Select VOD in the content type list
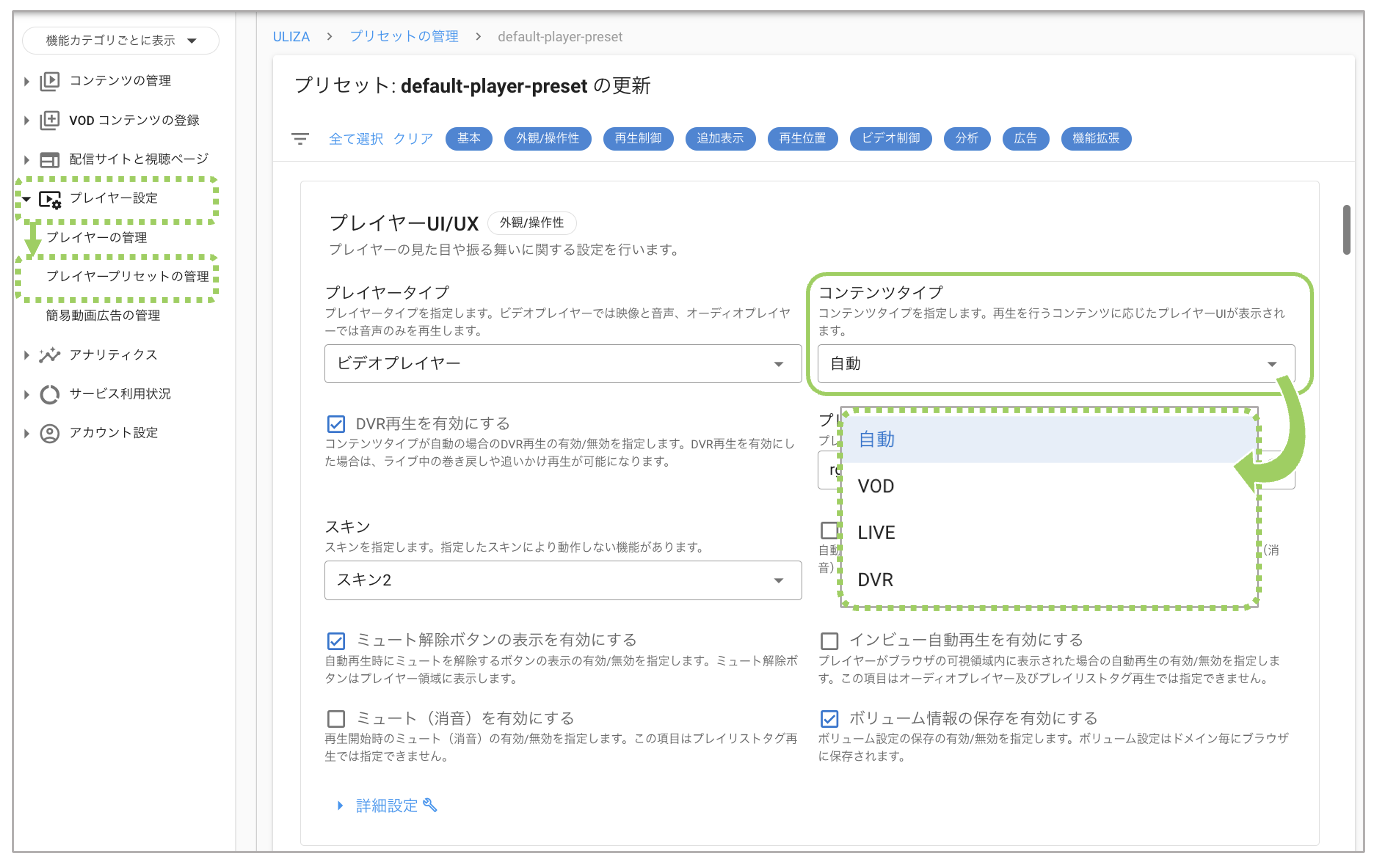The height and width of the screenshot is (864, 1374). 1049,486
